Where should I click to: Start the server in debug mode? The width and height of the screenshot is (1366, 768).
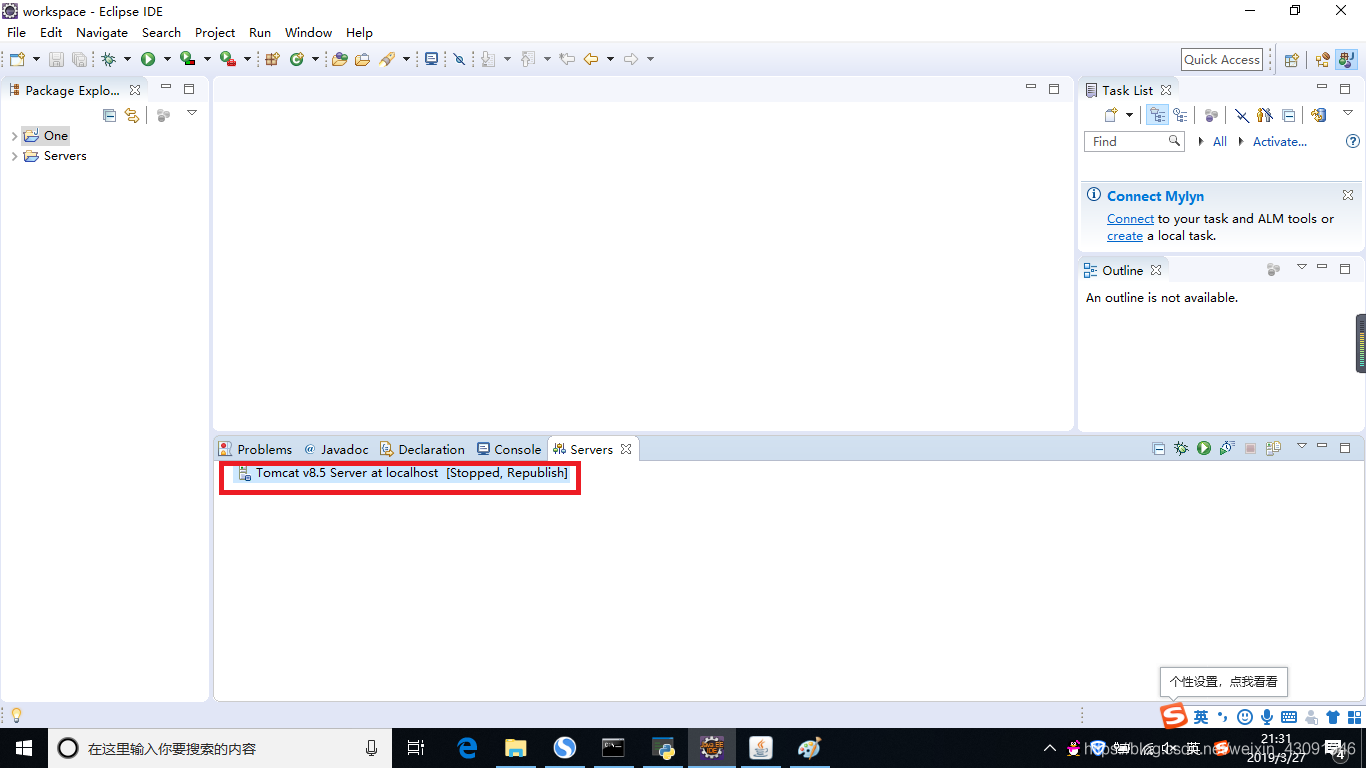click(1181, 448)
